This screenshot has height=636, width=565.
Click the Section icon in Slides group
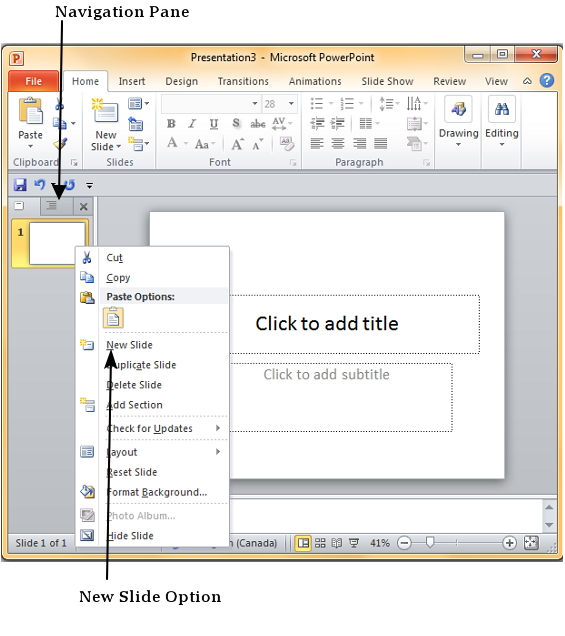[x=138, y=144]
